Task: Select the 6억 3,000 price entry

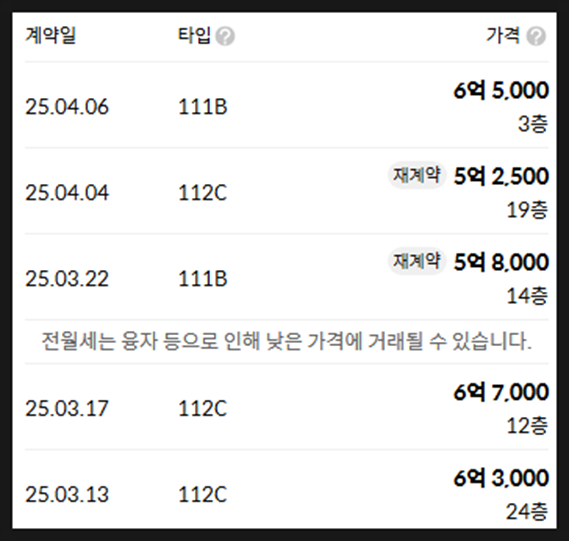Action: click(x=501, y=478)
